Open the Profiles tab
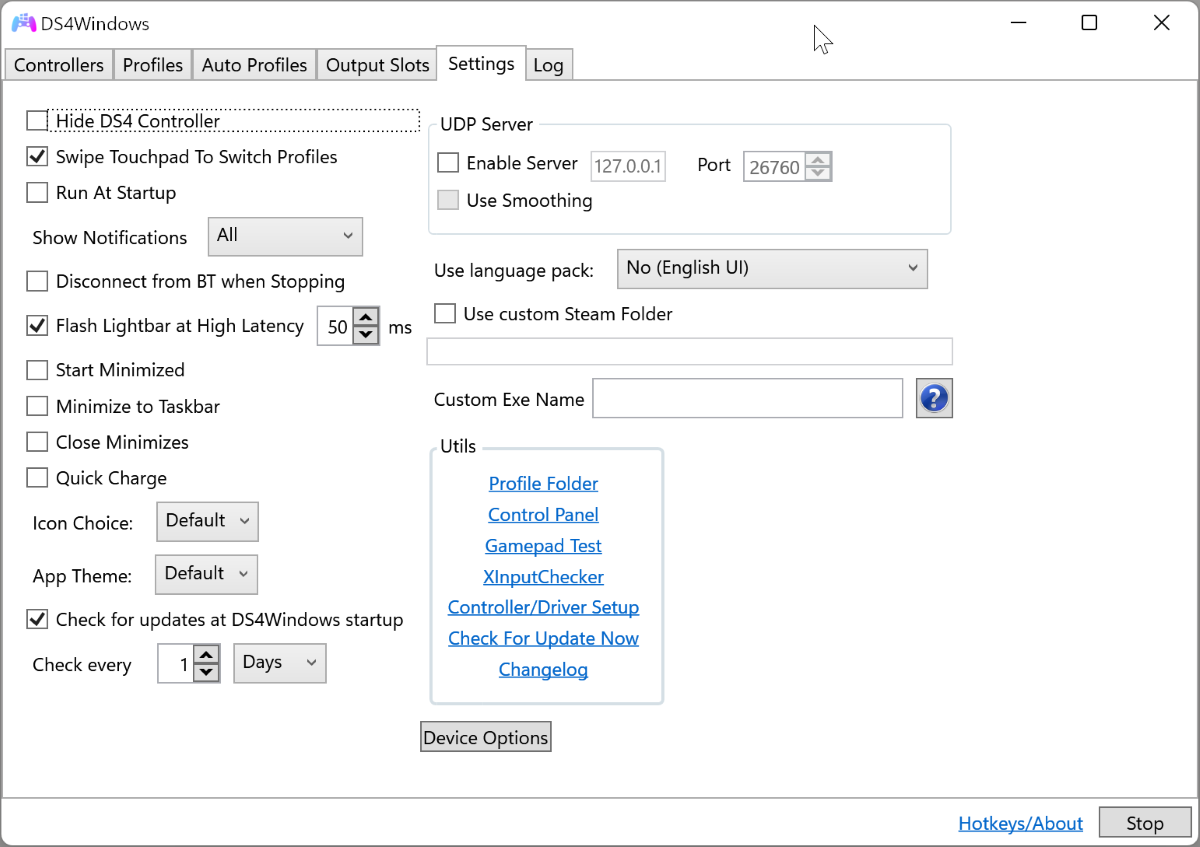Viewport: 1200px width, 847px height. [153, 65]
